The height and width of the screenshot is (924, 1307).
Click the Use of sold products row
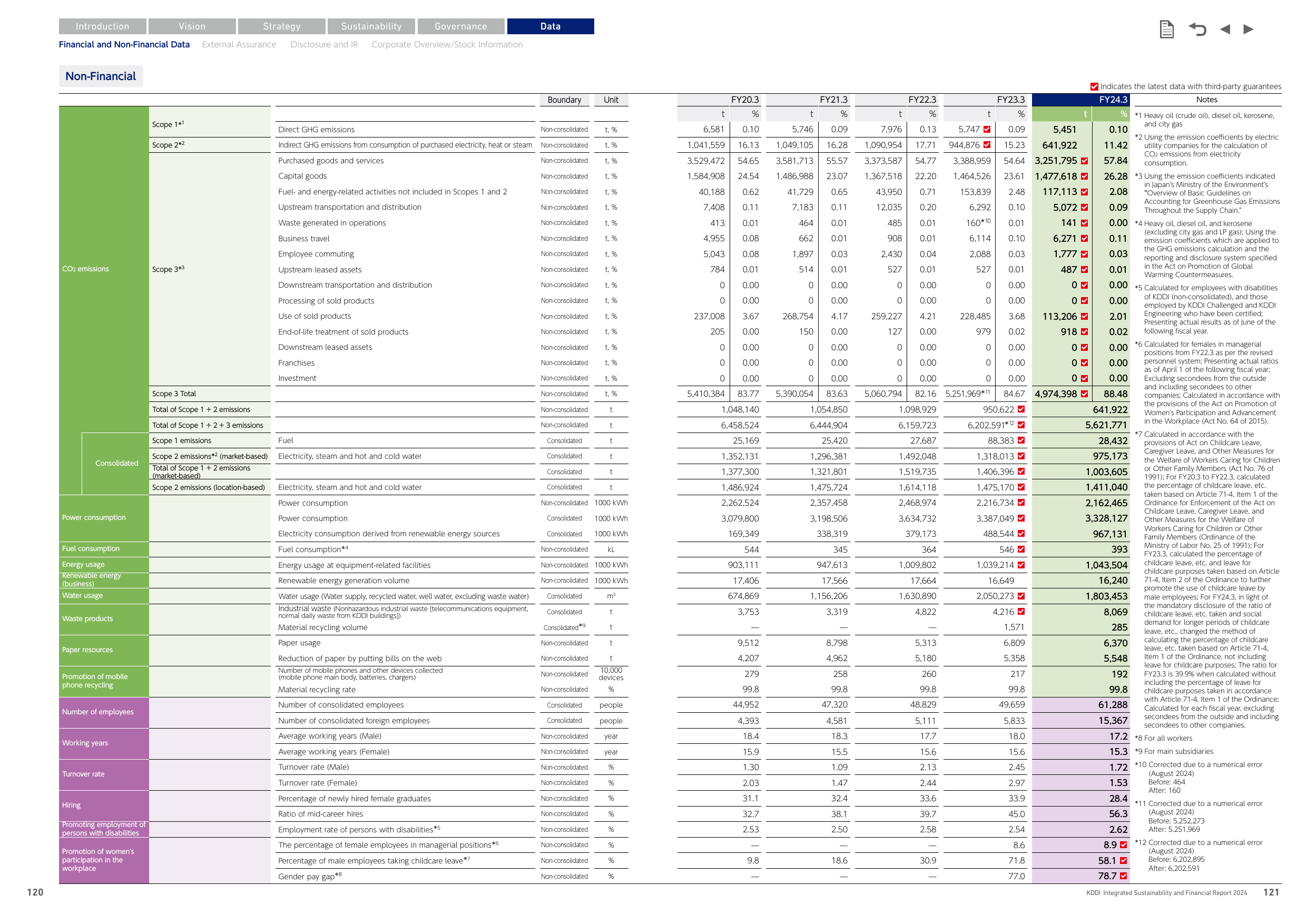point(315,316)
